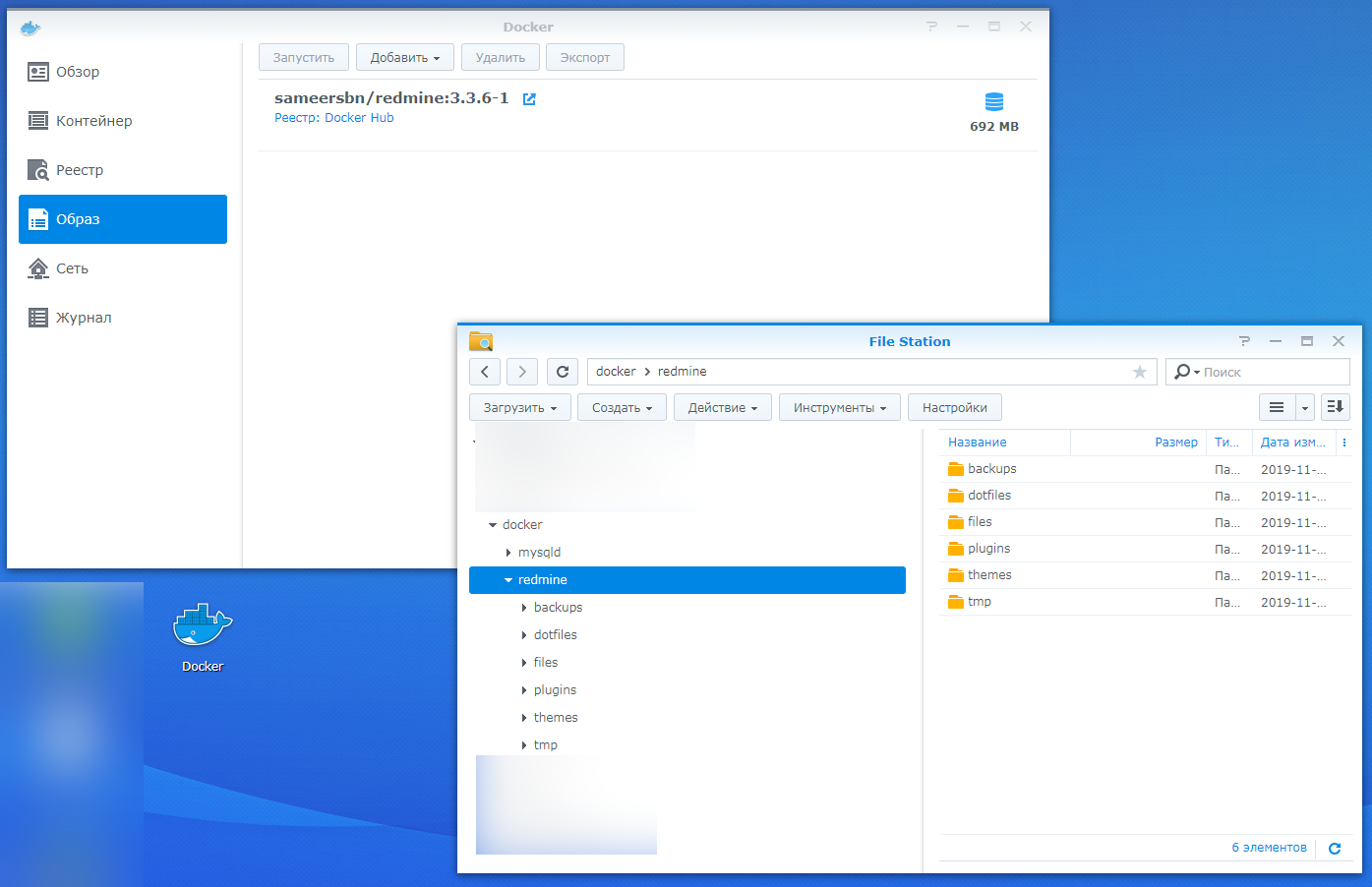Open help for File Station window
This screenshot has height=887, width=1372.
click(x=1244, y=341)
